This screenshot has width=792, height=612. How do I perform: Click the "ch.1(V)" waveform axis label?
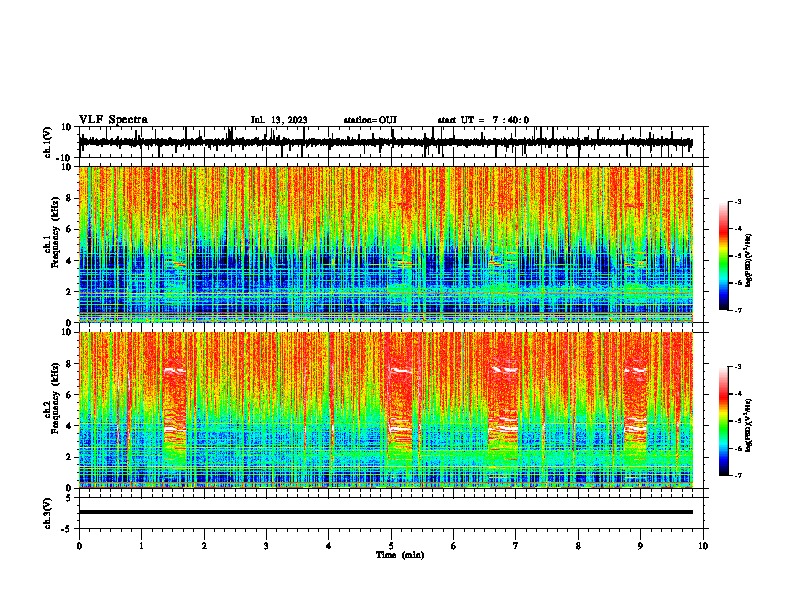tap(48, 142)
